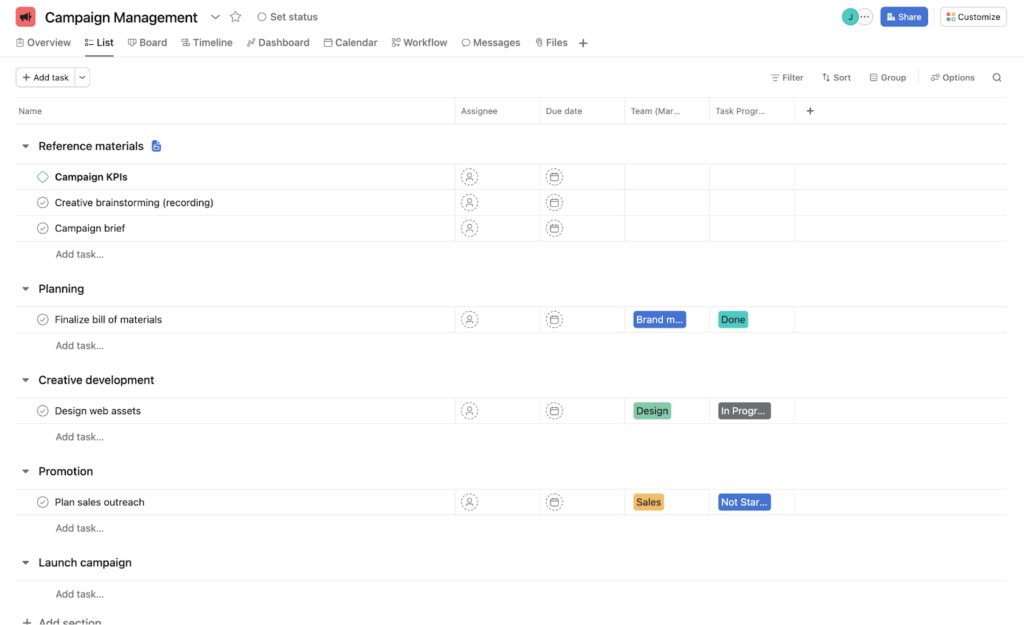Add a new tab with plus icon
The height and width of the screenshot is (625, 1024).
(x=583, y=43)
